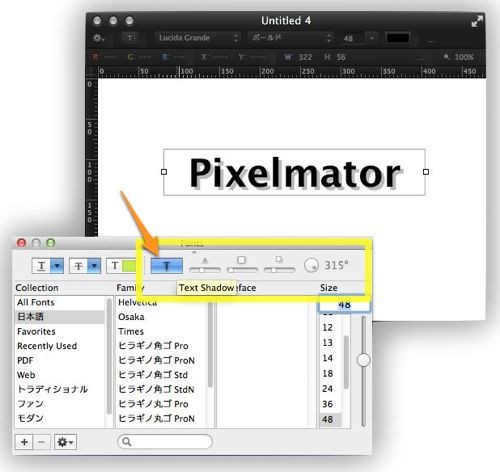Click the font search field
500x472 pixels.
point(165,442)
